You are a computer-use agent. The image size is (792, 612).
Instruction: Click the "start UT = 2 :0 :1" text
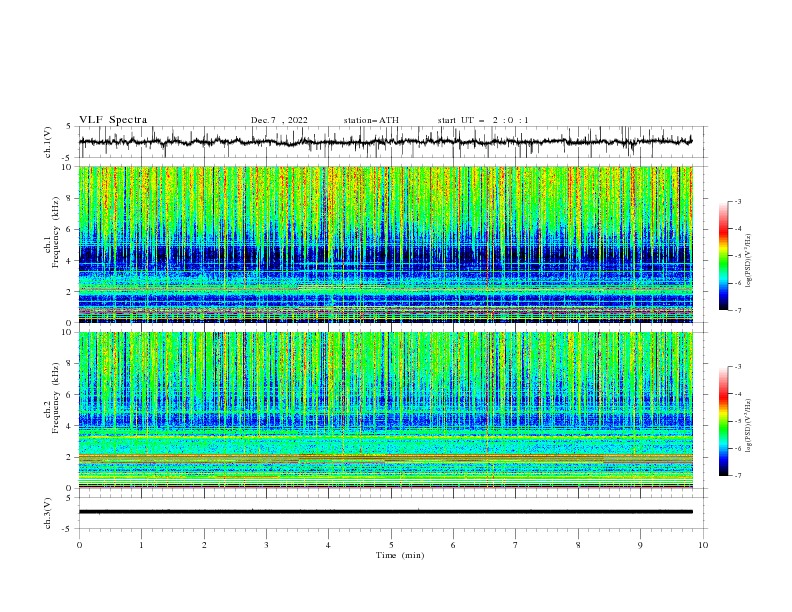483,120
